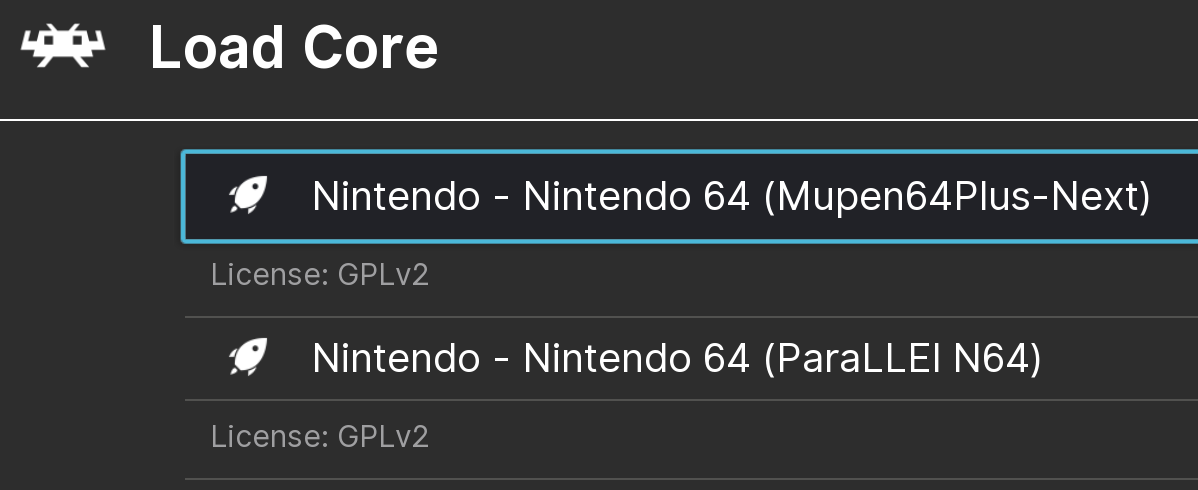Open the second Nintendo 64 list item
This screenshot has height=490, width=1198.
(x=691, y=358)
